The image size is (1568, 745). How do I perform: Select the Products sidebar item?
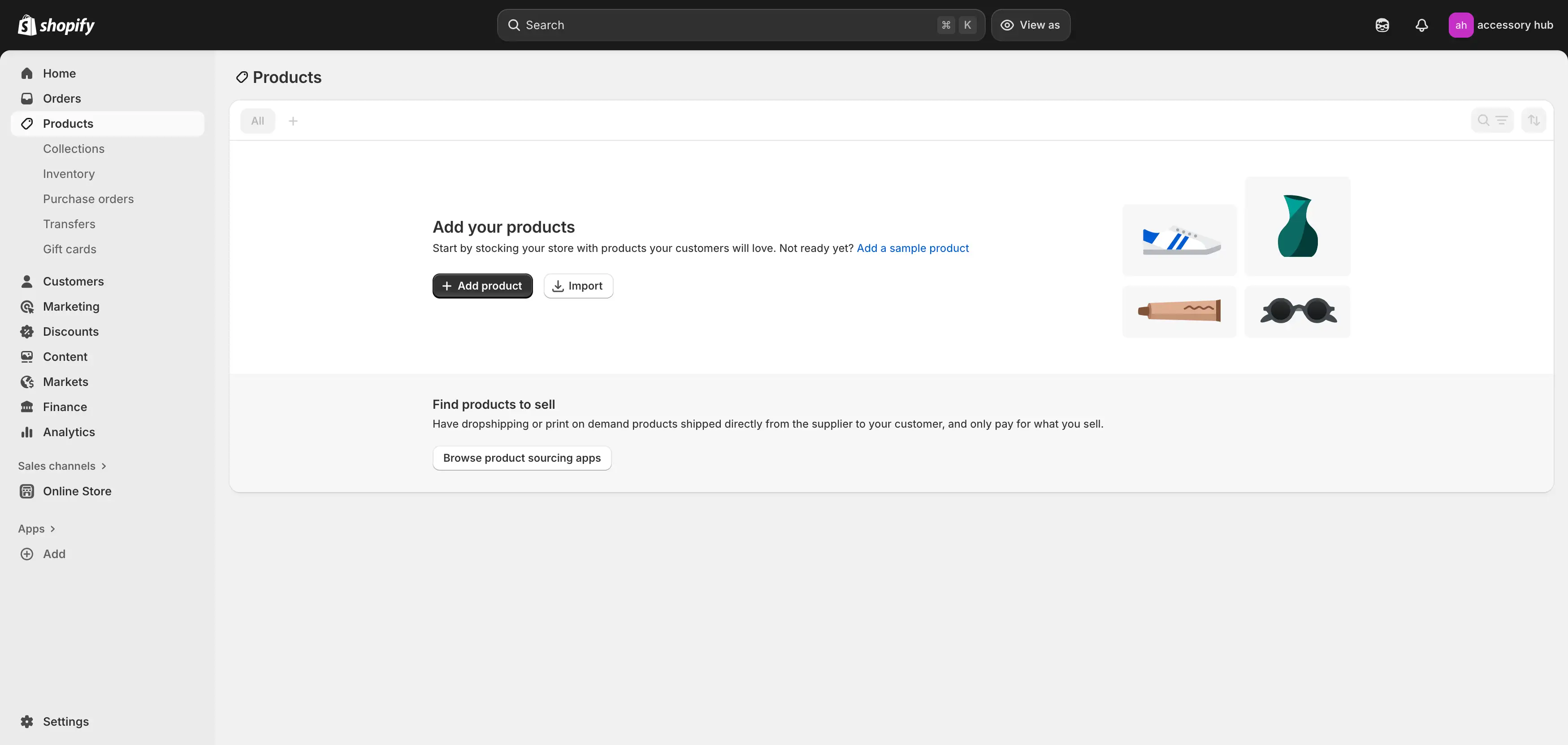click(68, 123)
